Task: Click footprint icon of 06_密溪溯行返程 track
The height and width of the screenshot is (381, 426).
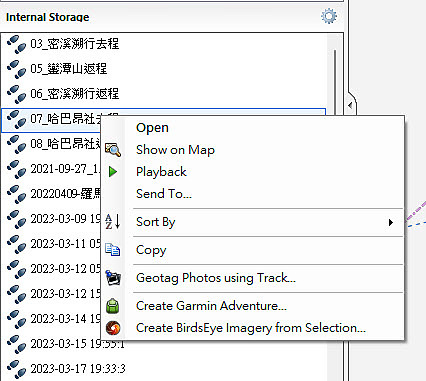Action: 16,94
